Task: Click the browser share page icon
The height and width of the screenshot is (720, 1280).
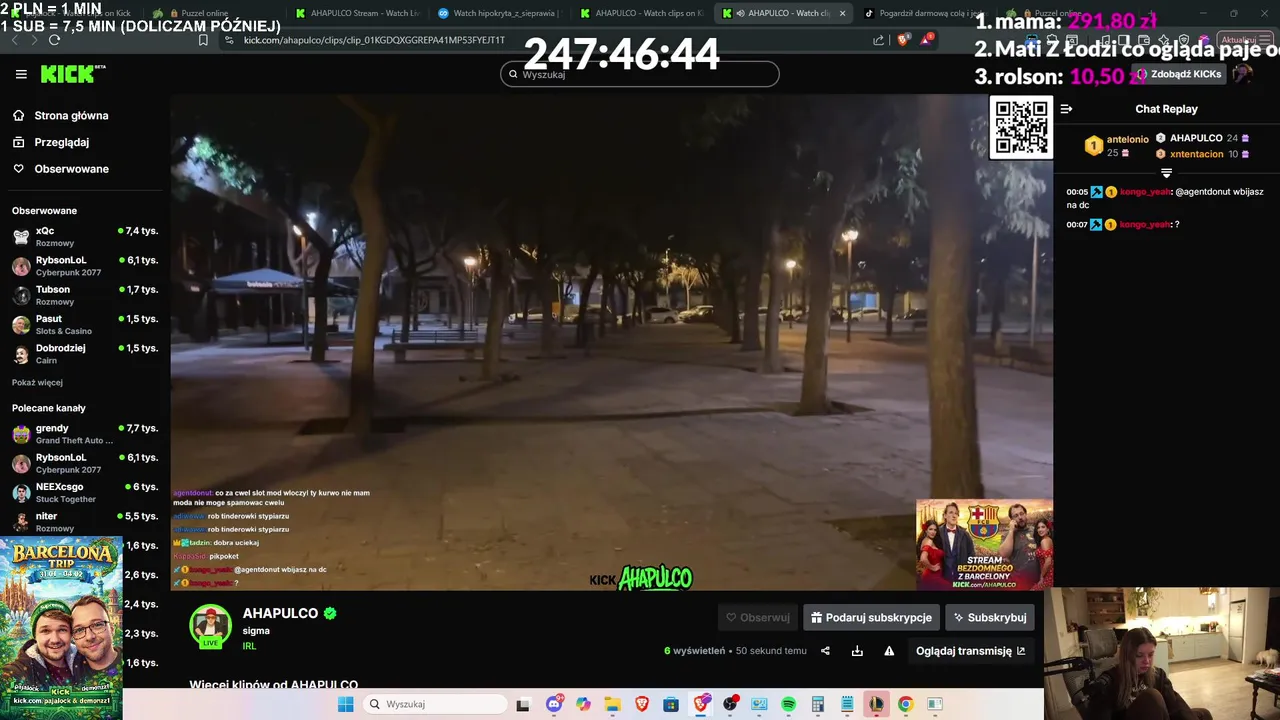Action: coord(879,40)
